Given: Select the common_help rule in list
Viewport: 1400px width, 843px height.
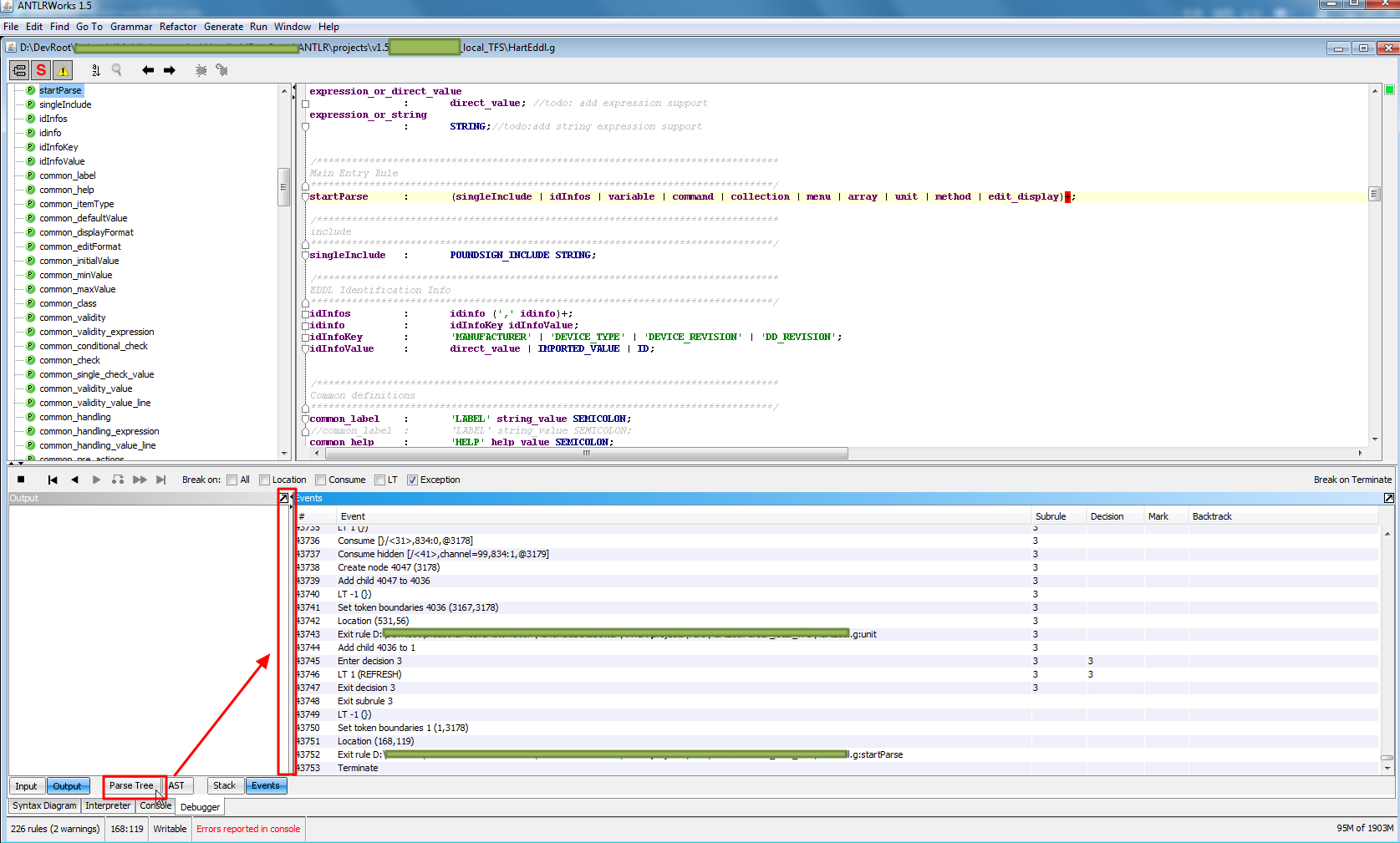Looking at the screenshot, I should (x=67, y=190).
